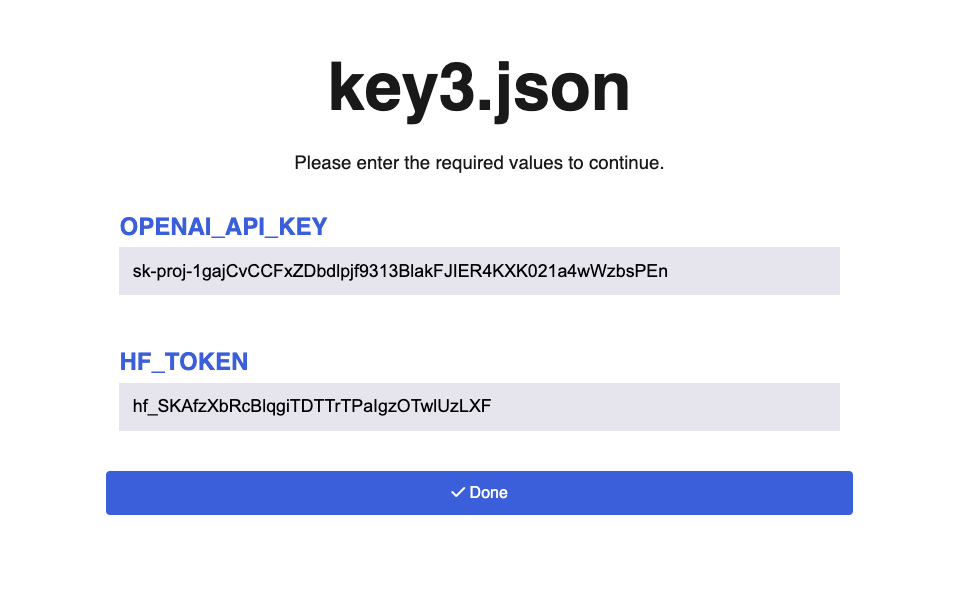Place cursor in the hf_SKAfz token value

[x=312, y=407]
